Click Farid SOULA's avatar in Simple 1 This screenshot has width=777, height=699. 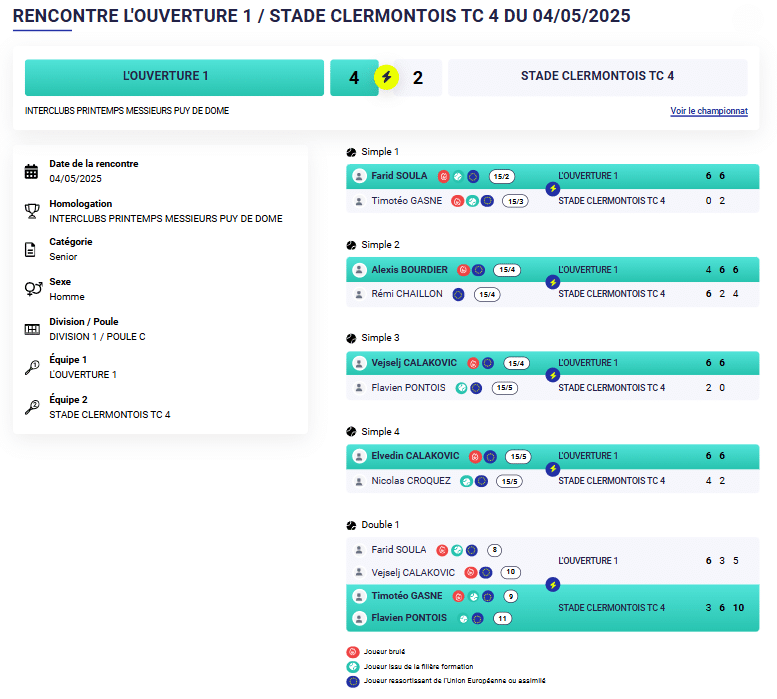click(359, 176)
